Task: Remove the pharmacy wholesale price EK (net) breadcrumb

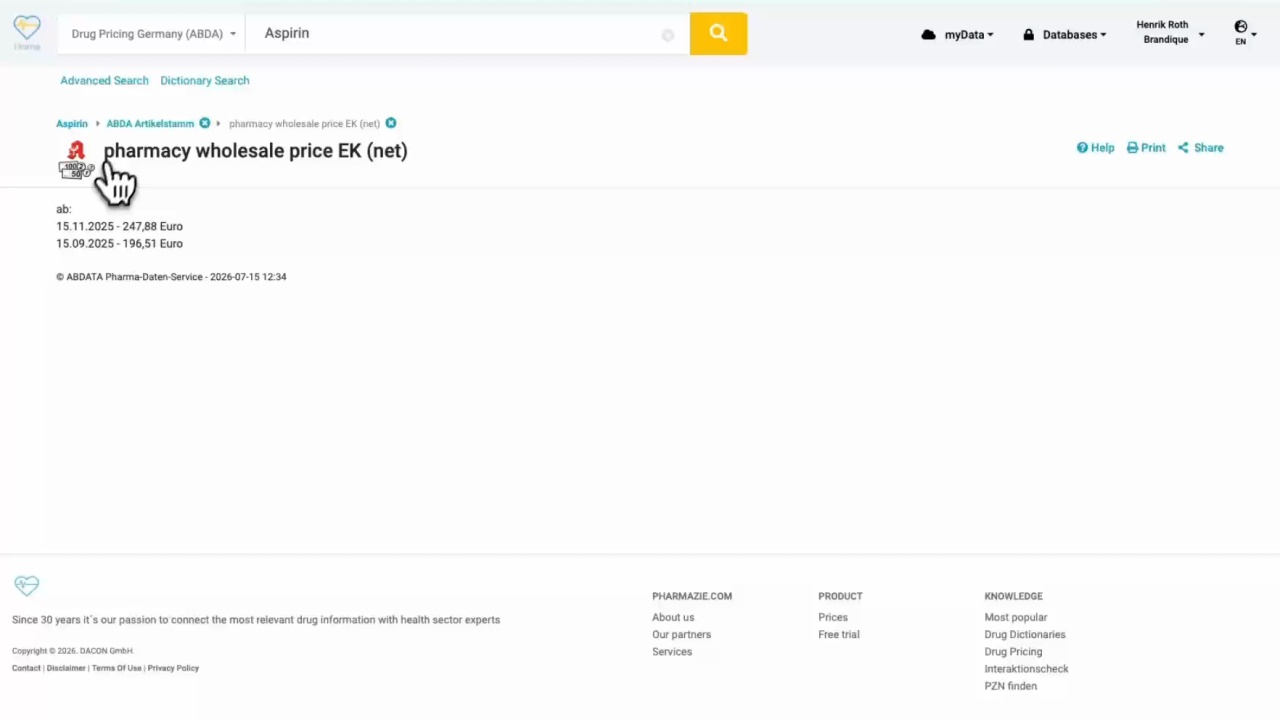Action: [x=391, y=123]
